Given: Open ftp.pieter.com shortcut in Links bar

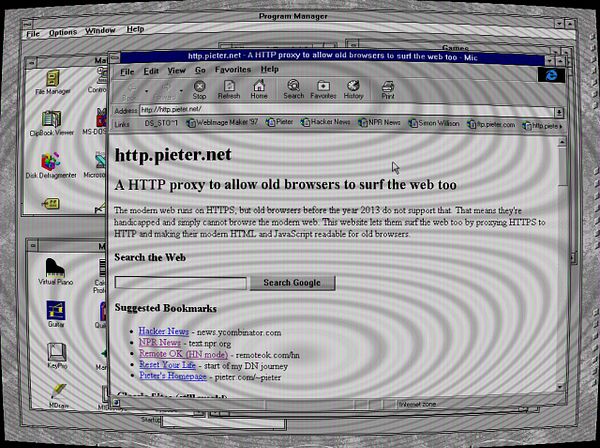Looking at the screenshot, I should pyautogui.click(x=491, y=124).
